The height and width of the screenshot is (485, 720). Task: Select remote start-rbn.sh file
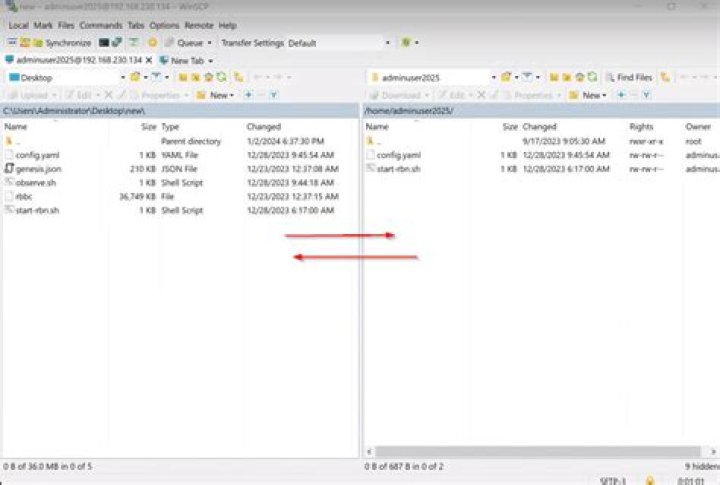pyautogui.click(x=398, y=169)
